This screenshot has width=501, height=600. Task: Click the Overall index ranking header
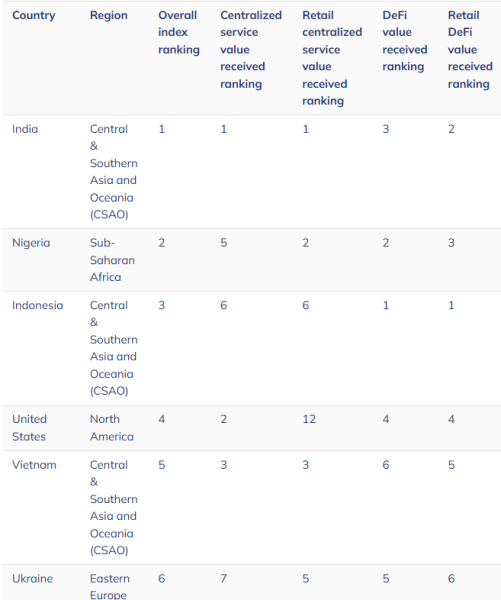point(179,33)
